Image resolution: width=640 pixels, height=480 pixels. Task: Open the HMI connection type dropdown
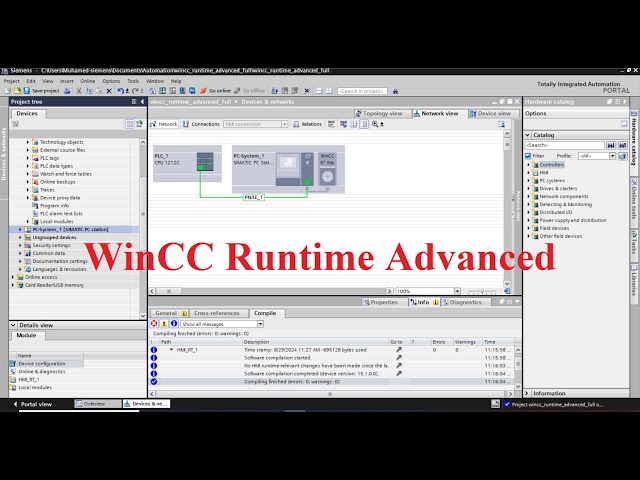(x=284, y=124)
